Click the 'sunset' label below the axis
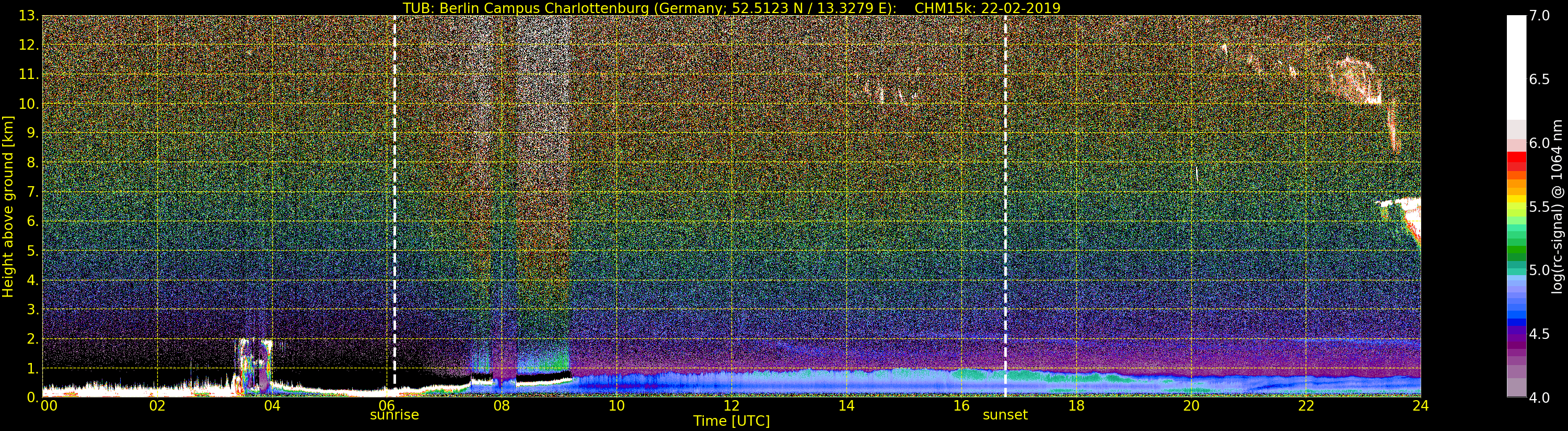1568x431 pixels. 1005,415
